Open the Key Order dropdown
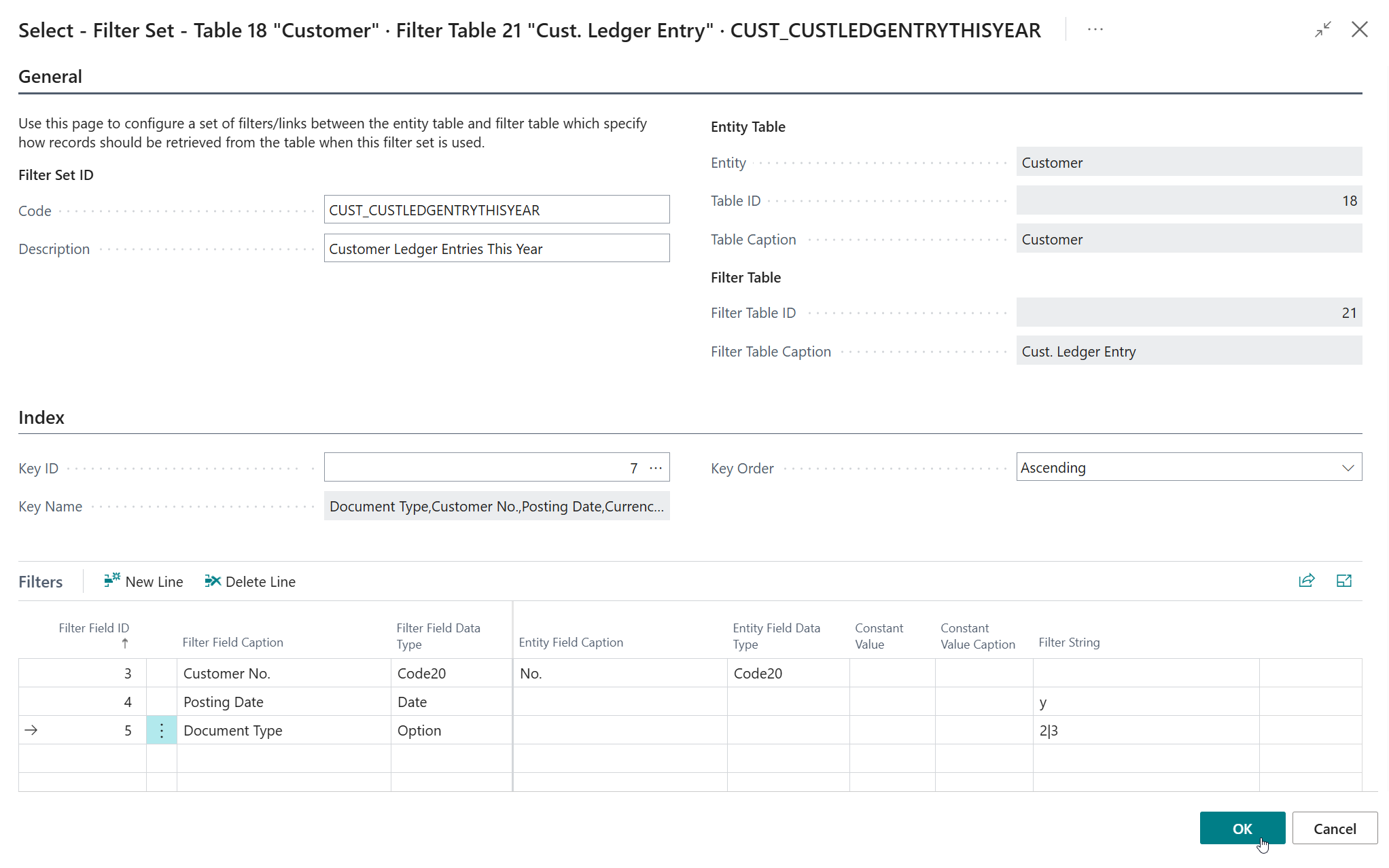The image size is (1389, 868). tap(1348, 468)
